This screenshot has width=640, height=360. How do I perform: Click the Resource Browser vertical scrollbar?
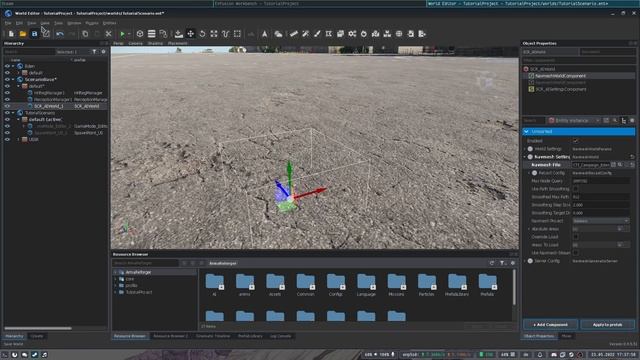click(514, 287)
